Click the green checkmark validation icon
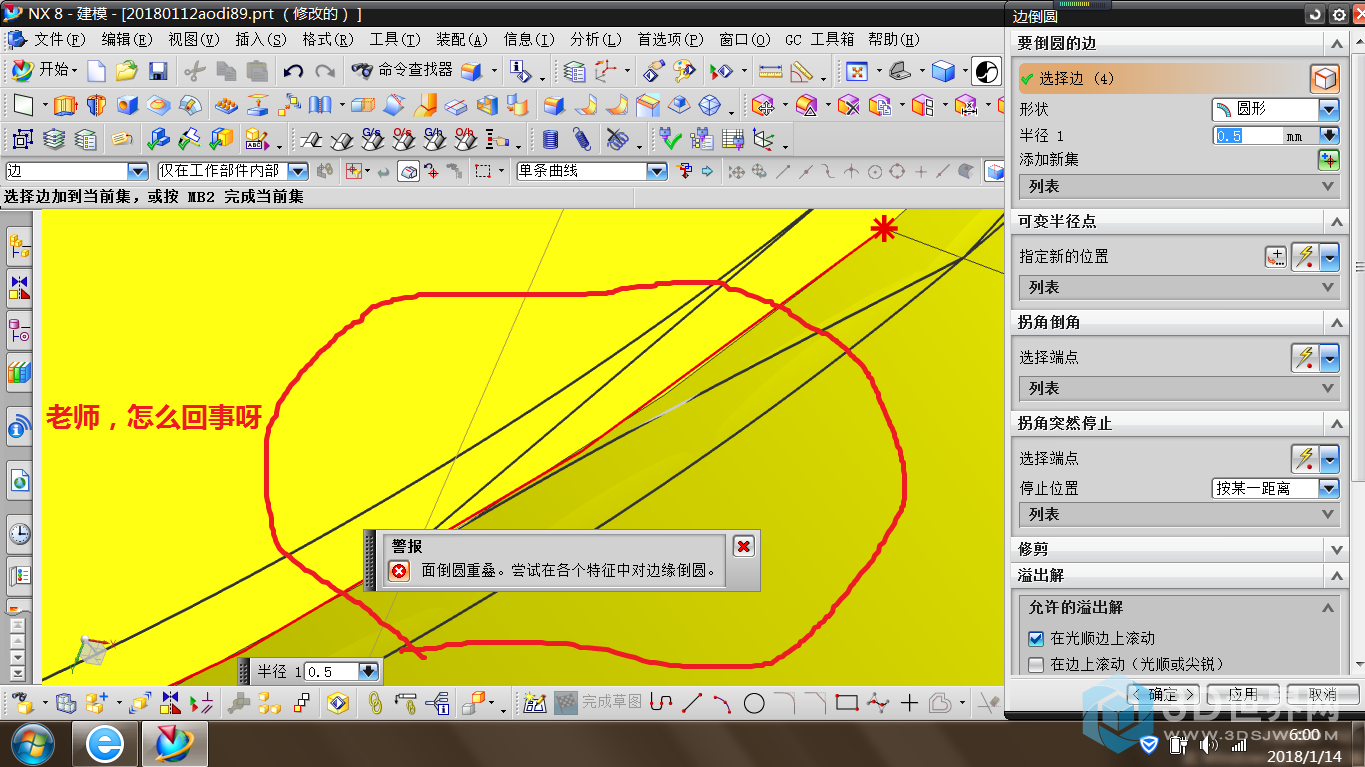 671,139
